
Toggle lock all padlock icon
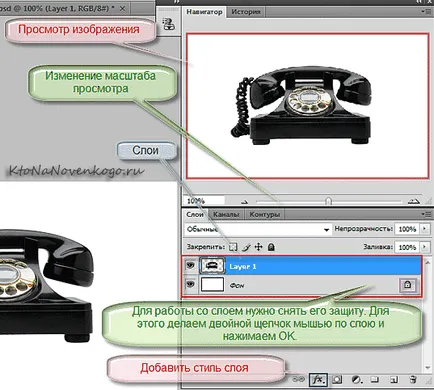pyautogui.click(x=271, y=247)
